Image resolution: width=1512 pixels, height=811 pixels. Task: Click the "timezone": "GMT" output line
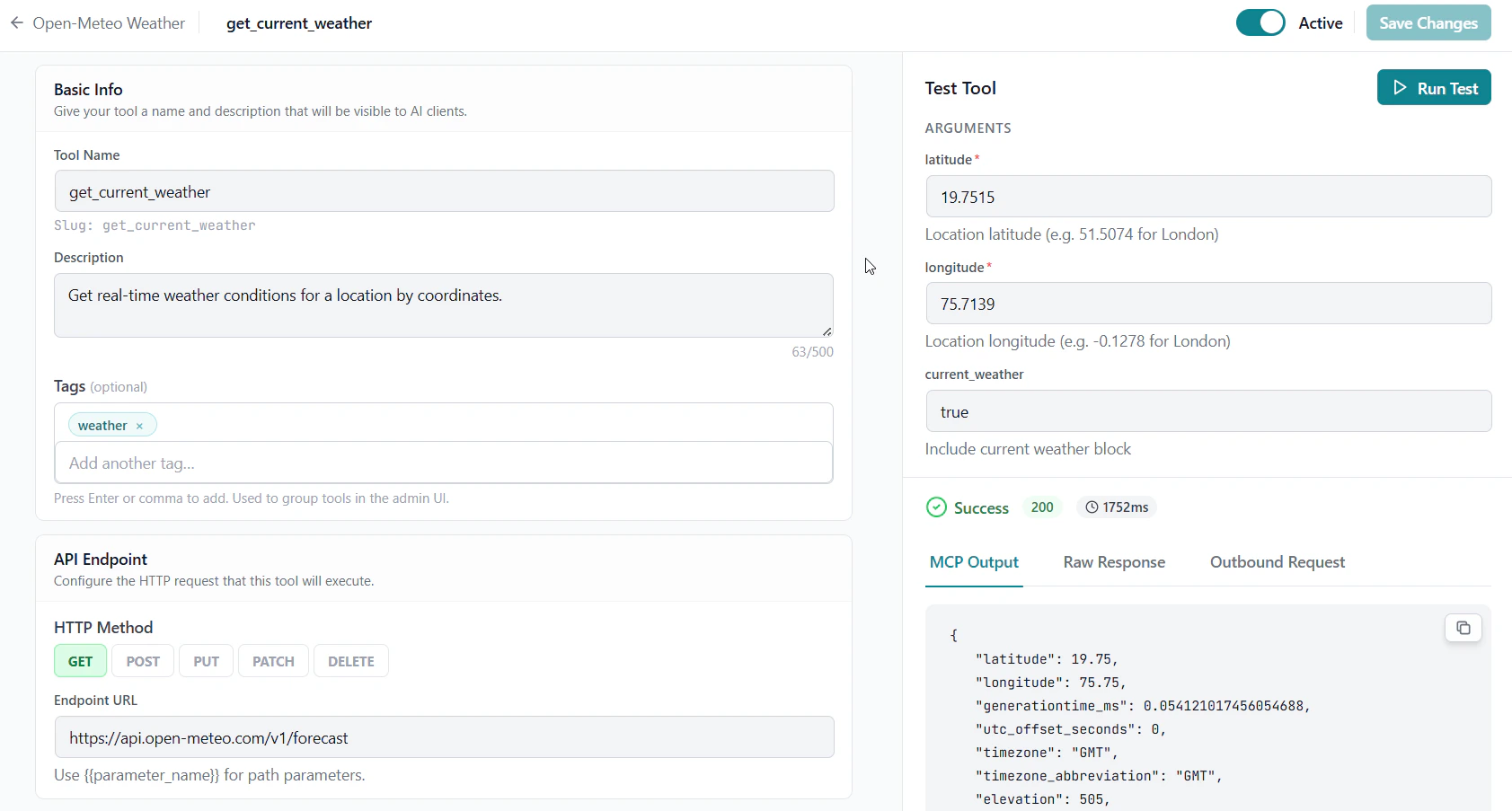1047,753
